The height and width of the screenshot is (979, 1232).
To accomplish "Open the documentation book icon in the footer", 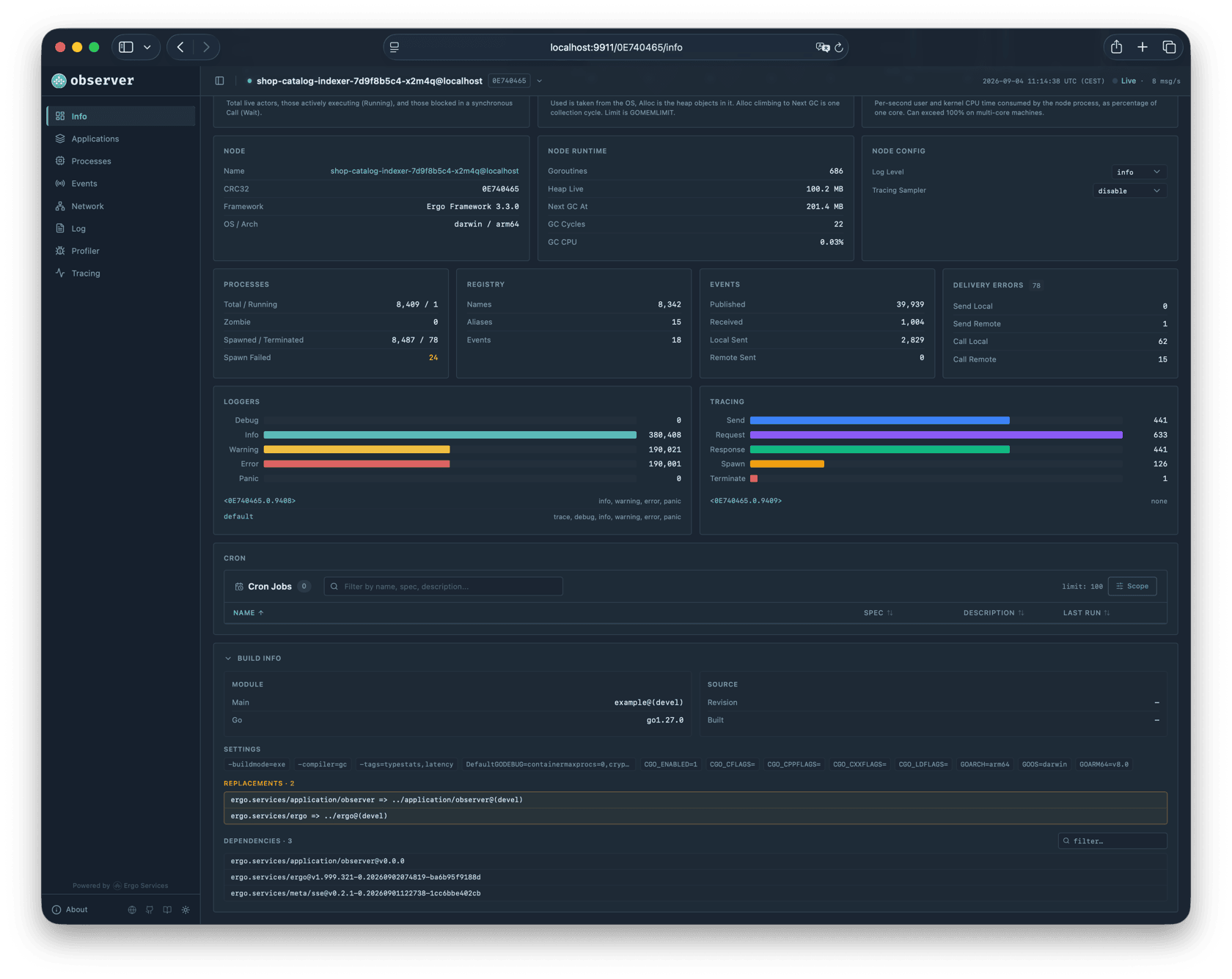I will [167, 910].
